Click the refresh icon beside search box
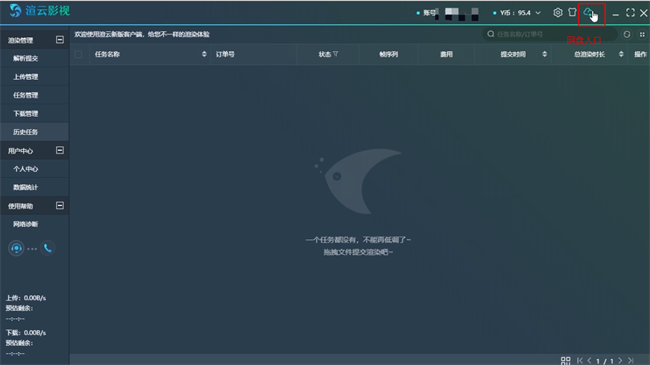The width and height of the screenshot is (650, 365). 627,34
